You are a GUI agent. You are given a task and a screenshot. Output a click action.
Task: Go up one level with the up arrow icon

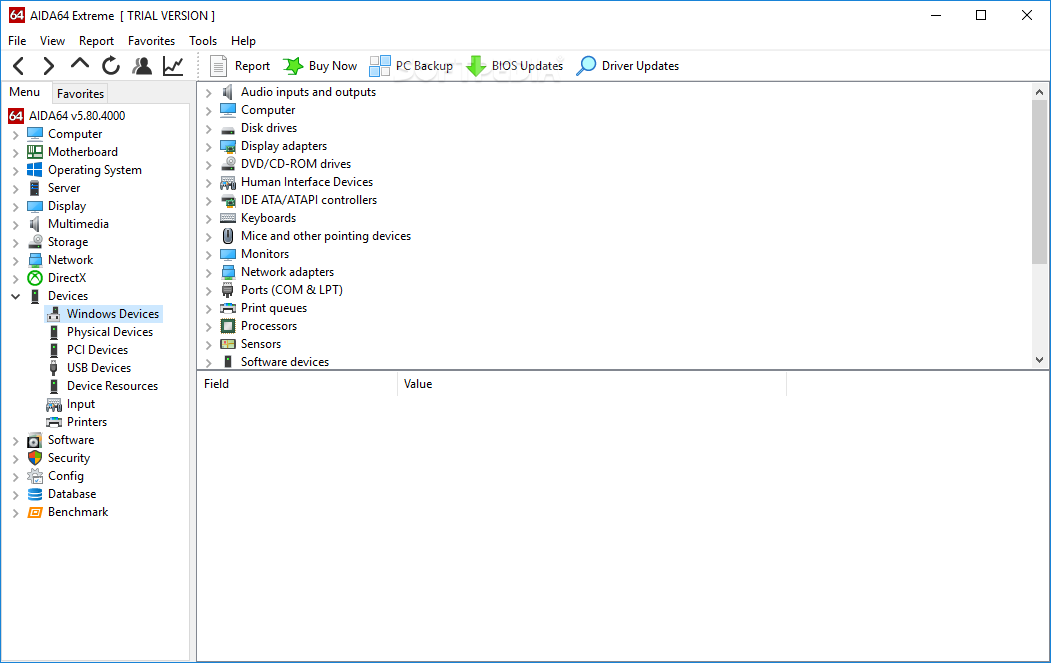pos(80,64)
